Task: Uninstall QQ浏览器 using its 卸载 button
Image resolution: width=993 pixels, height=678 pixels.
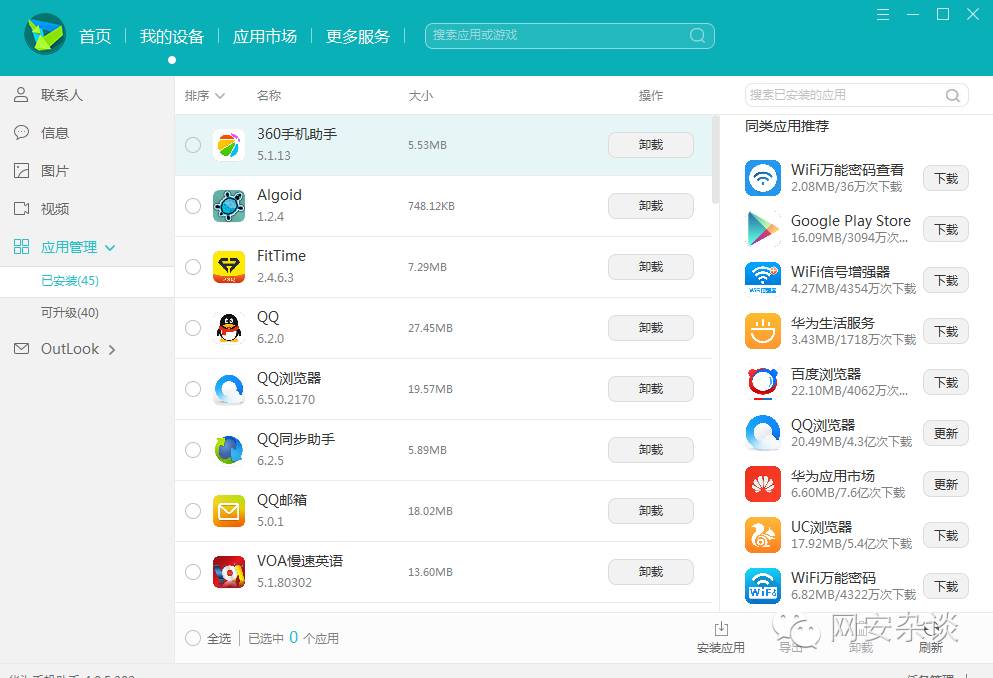Action: pyautogui.click(x=650, y=389)
